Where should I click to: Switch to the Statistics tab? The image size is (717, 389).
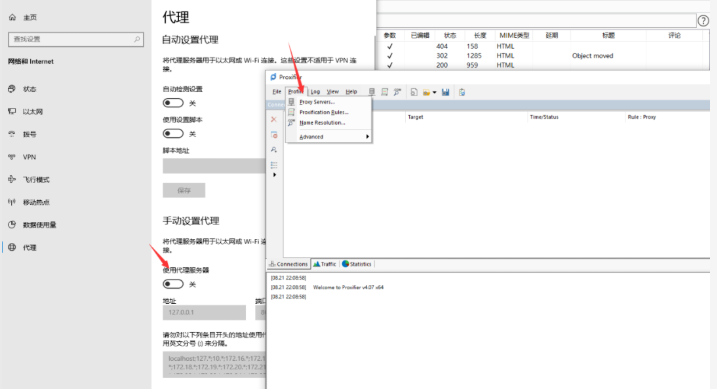[357, 264]
